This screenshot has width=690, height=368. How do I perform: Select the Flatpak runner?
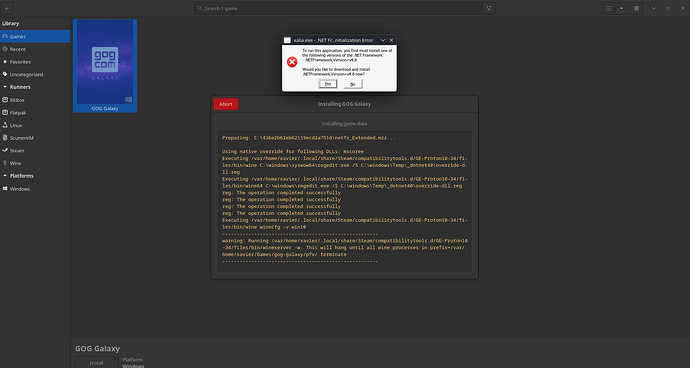(35, 113)
